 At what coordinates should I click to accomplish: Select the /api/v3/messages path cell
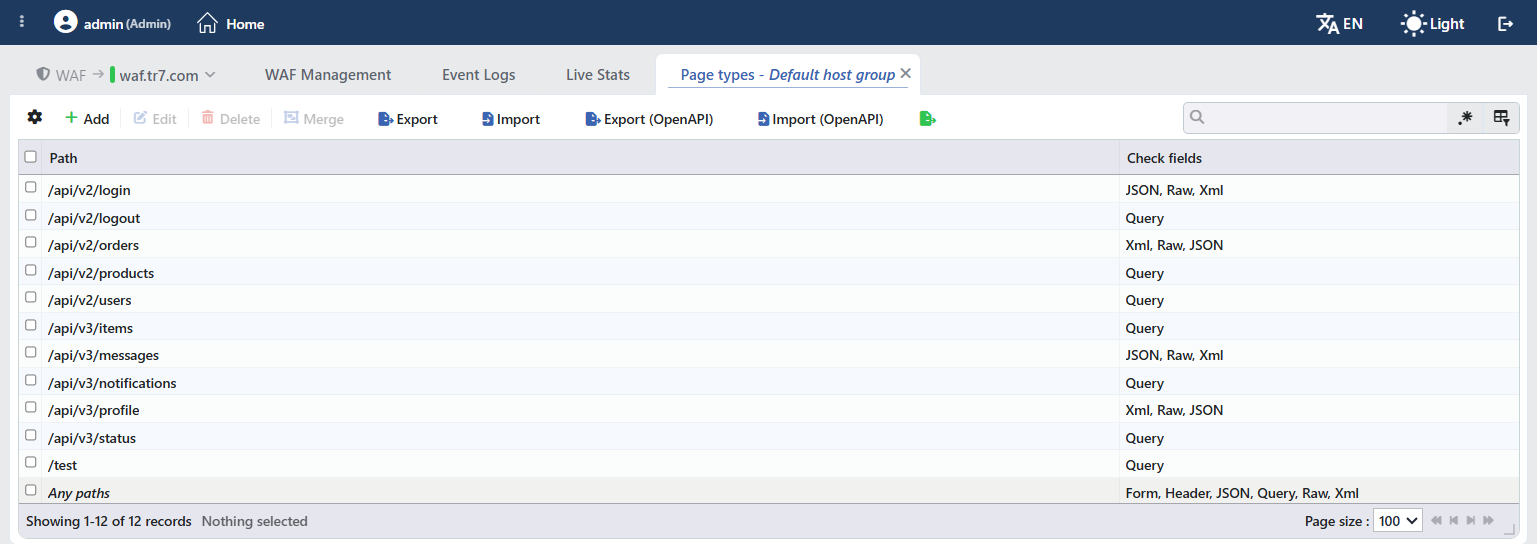pyautogui.click(x=580, y=355)
